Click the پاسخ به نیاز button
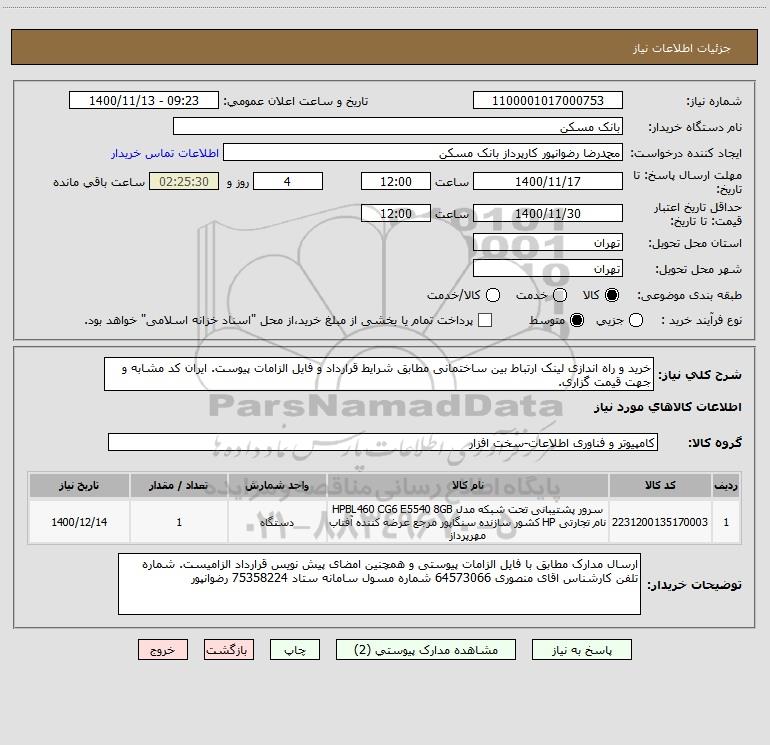This screenshot has width=770, height=745. point(581,650)
